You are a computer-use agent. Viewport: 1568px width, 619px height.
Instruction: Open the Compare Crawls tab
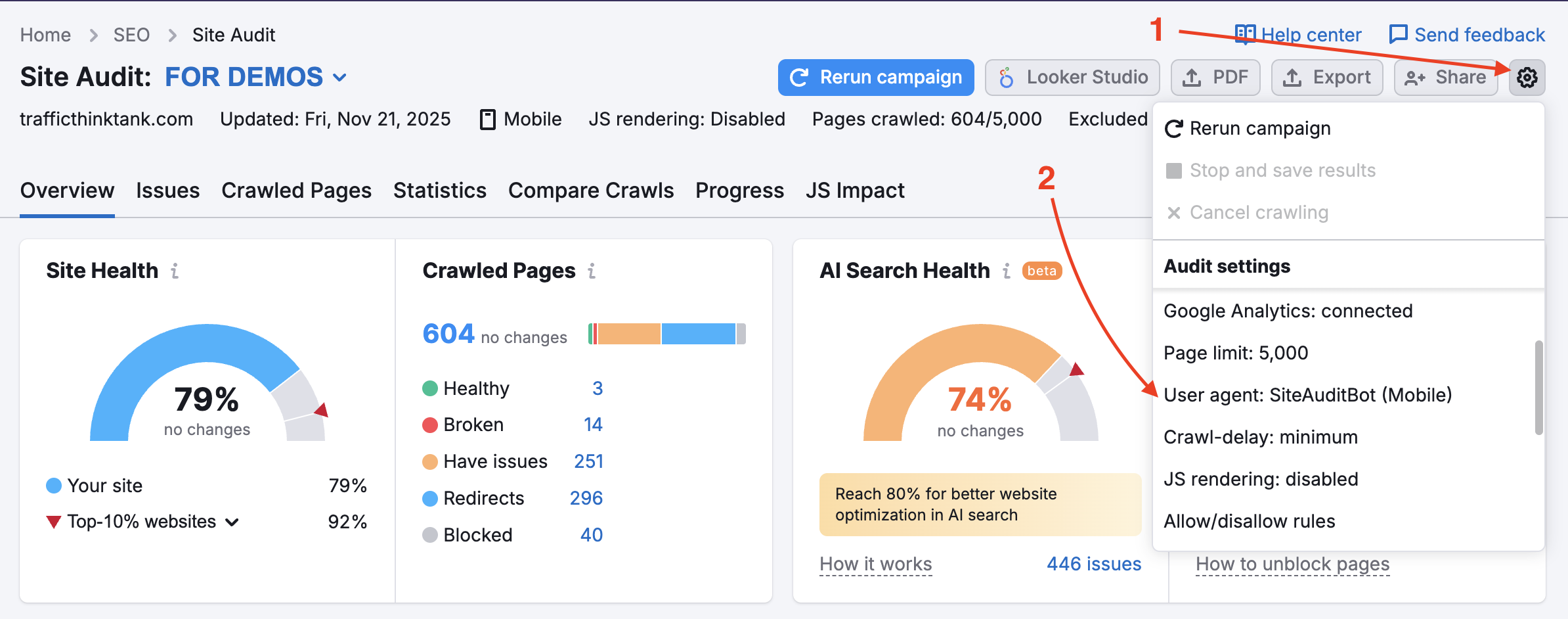(591, 191)
